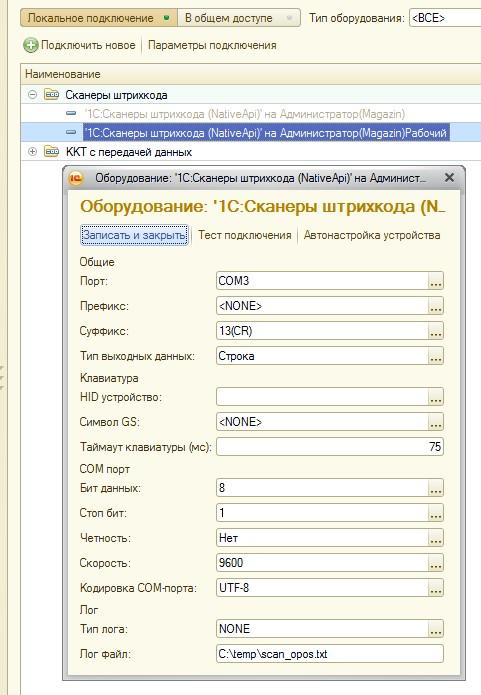Expand the ККТ с передачей данных group
Image resolution: width=481 pixels, height=695 pixels.
click(32, 152)
